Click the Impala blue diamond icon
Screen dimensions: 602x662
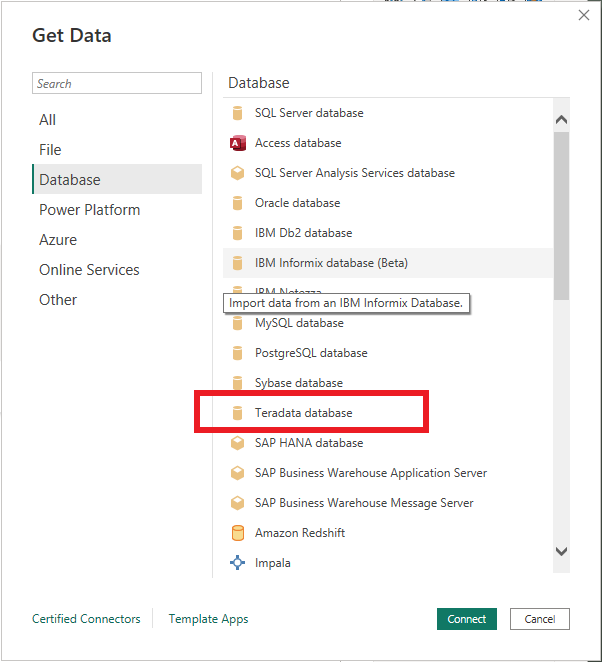pyautogui.click(x=237, y=563)
